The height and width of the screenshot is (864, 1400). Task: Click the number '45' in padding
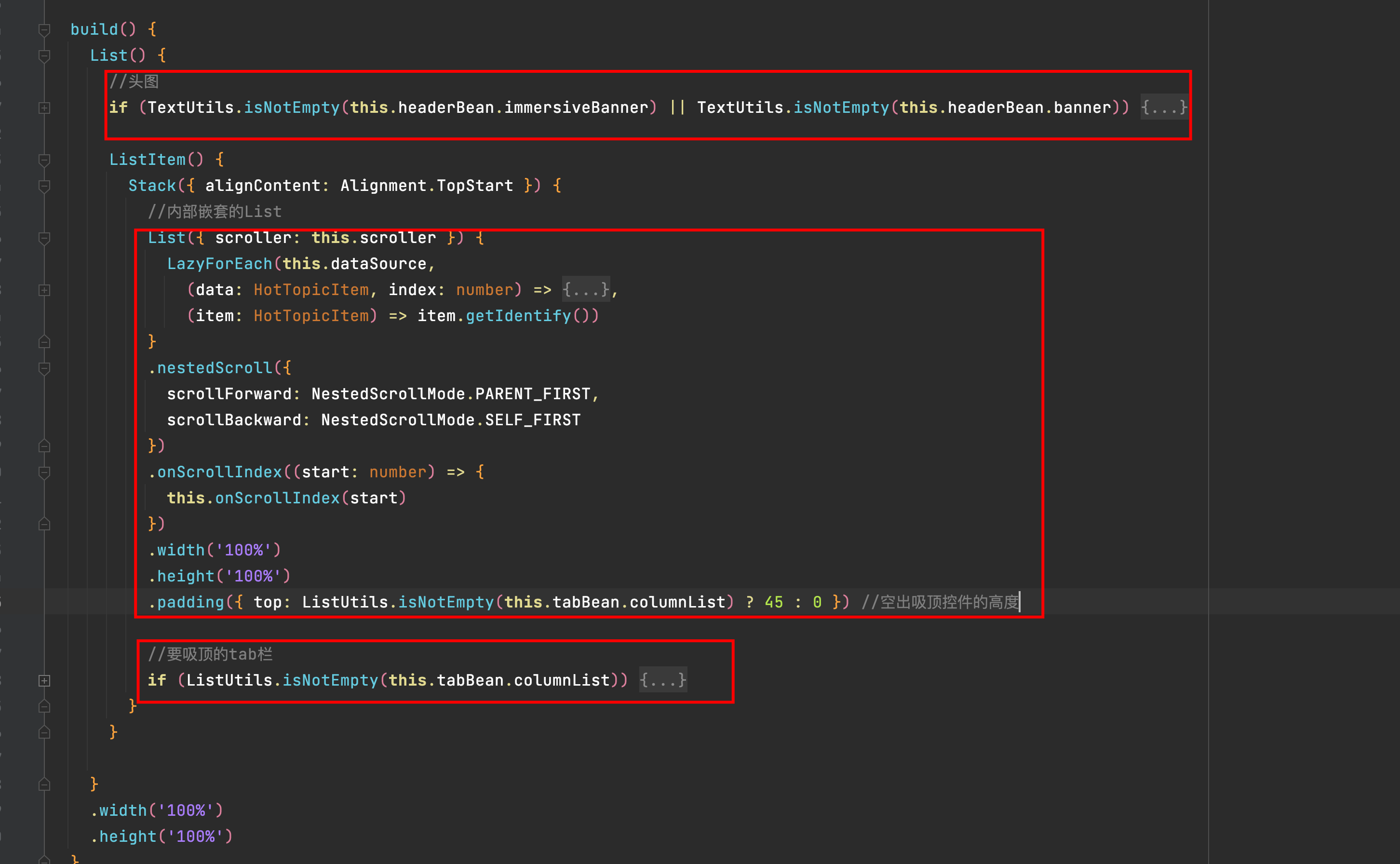coord(773,602)
